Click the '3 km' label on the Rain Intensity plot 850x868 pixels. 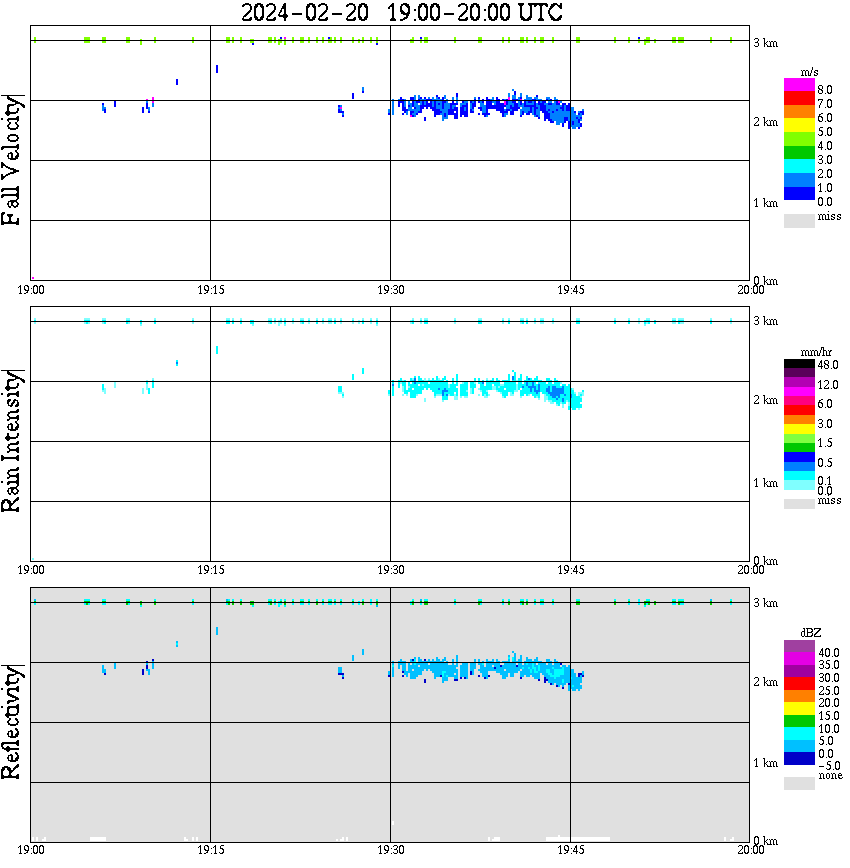tap(765, 321)
